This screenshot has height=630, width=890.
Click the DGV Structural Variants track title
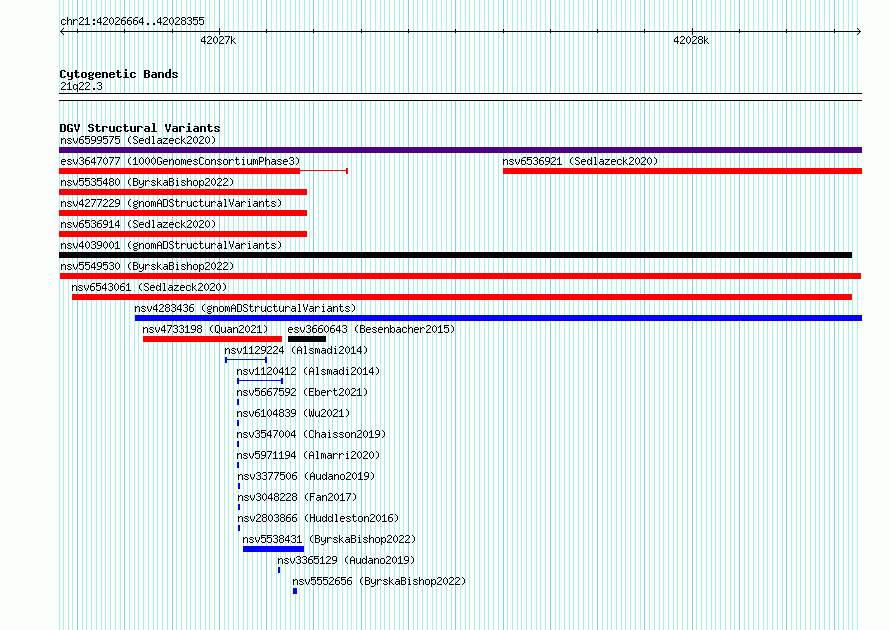point(140,128)
